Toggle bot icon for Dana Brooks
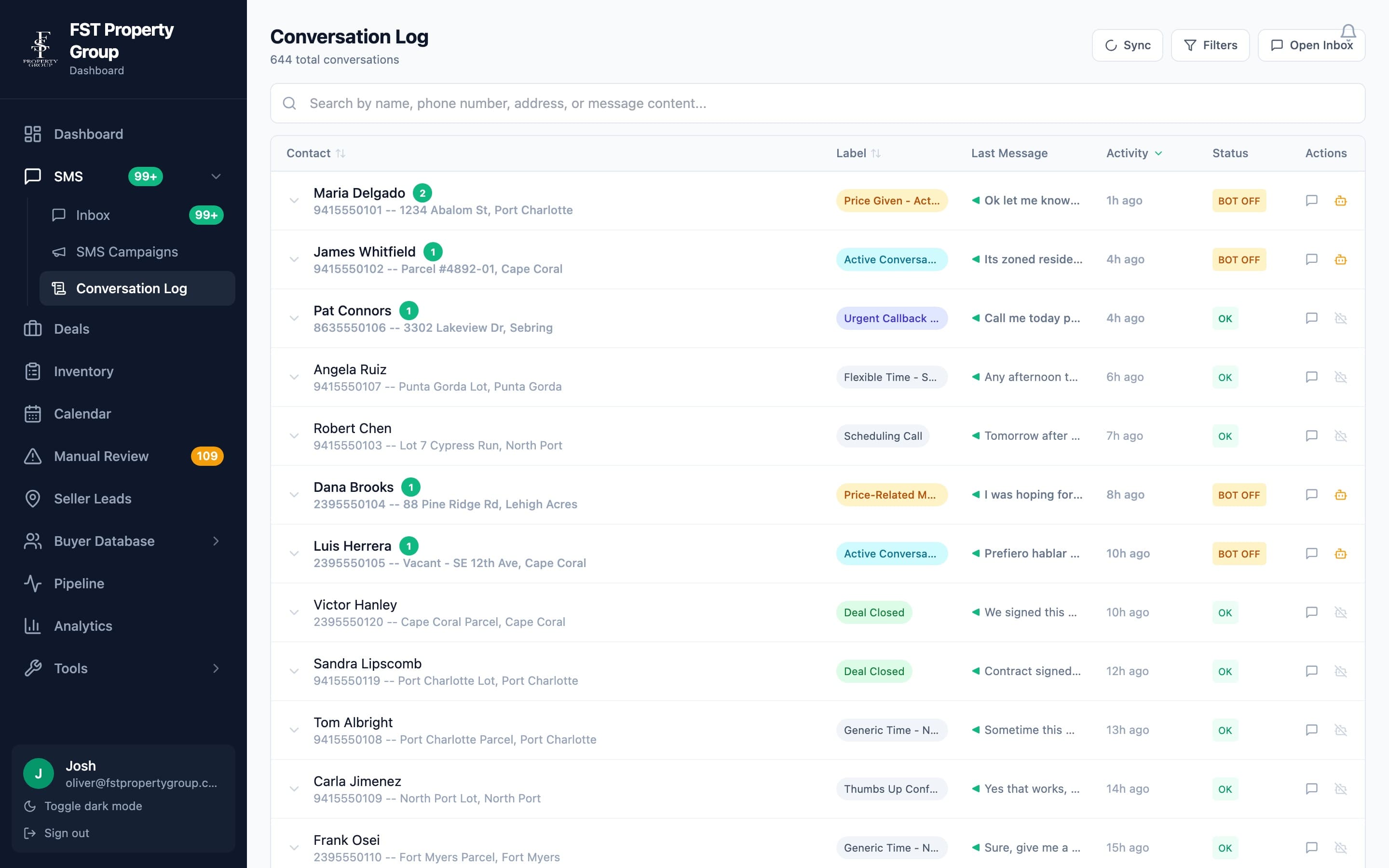 click(x=1341, y=495)
